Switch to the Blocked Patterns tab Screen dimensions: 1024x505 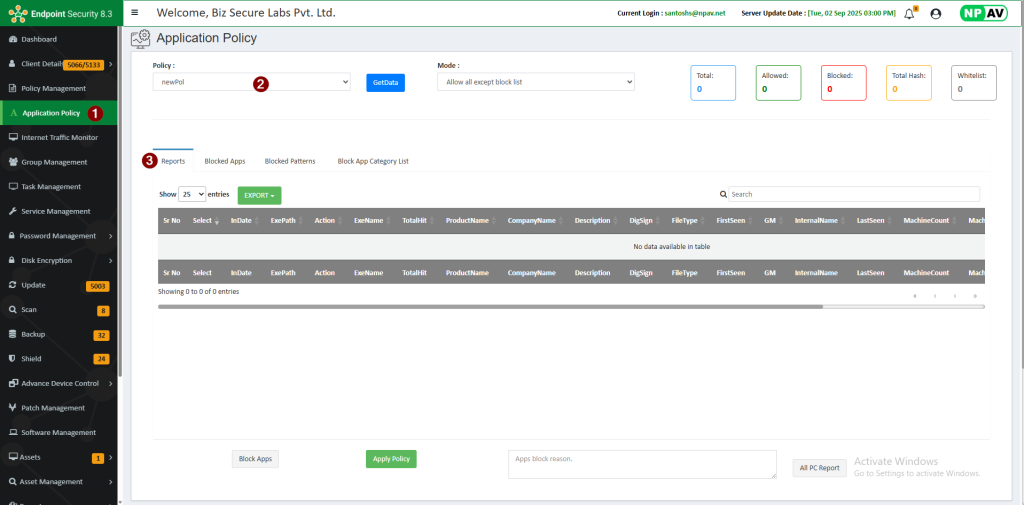290,161
